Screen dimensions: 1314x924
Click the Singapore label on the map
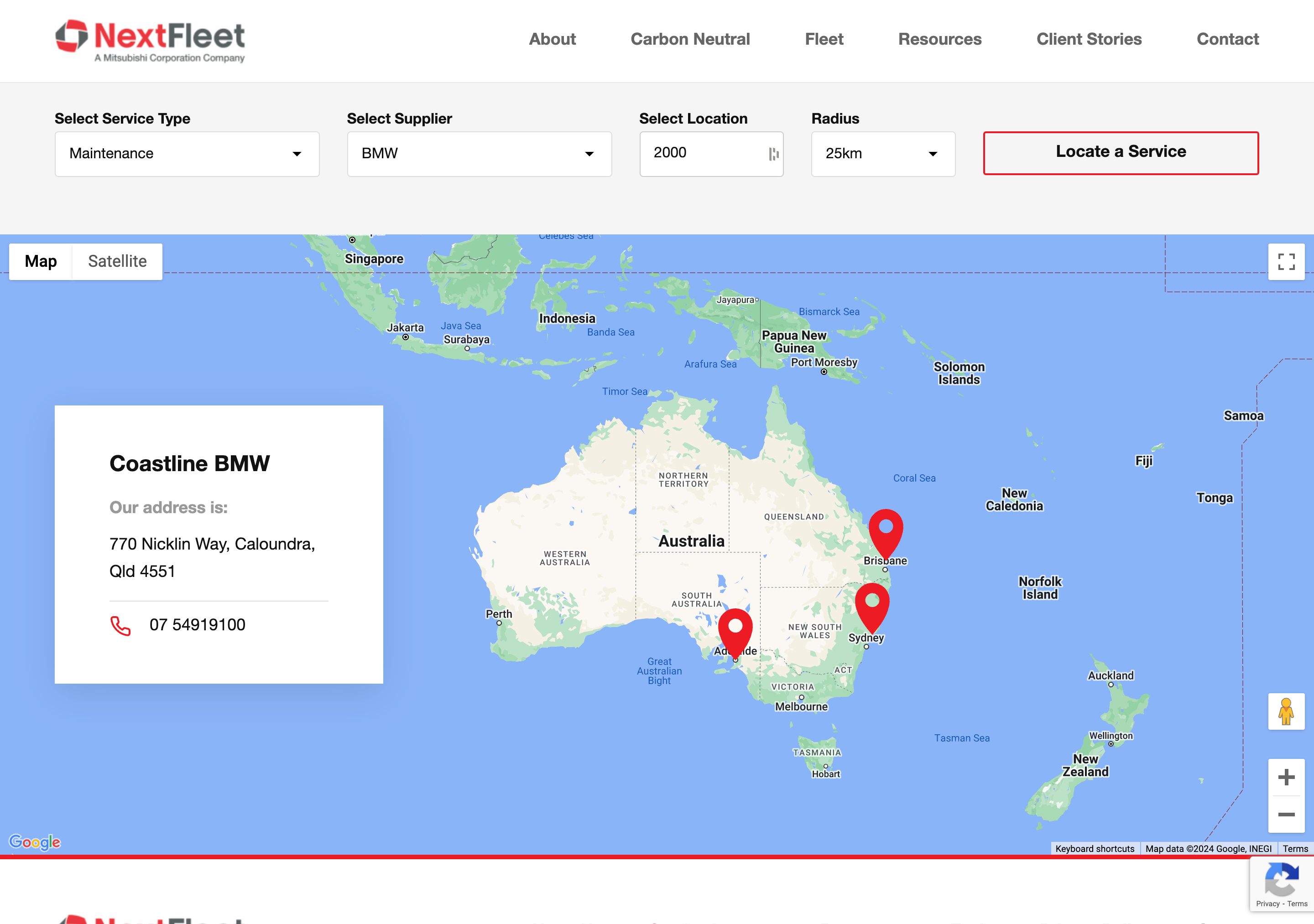click(x=374, y=259)
